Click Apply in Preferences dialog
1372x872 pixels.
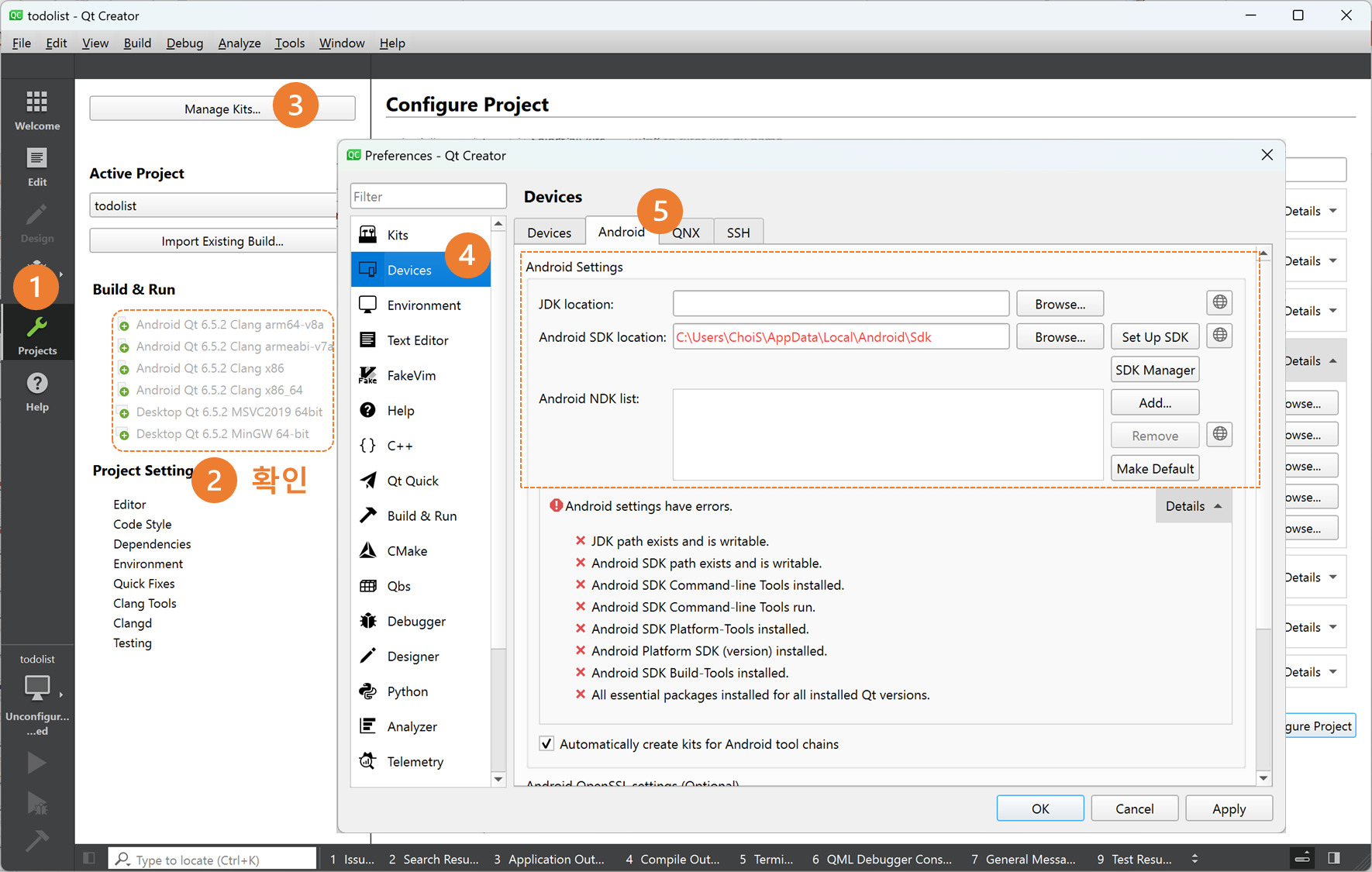click(1229, 808)
